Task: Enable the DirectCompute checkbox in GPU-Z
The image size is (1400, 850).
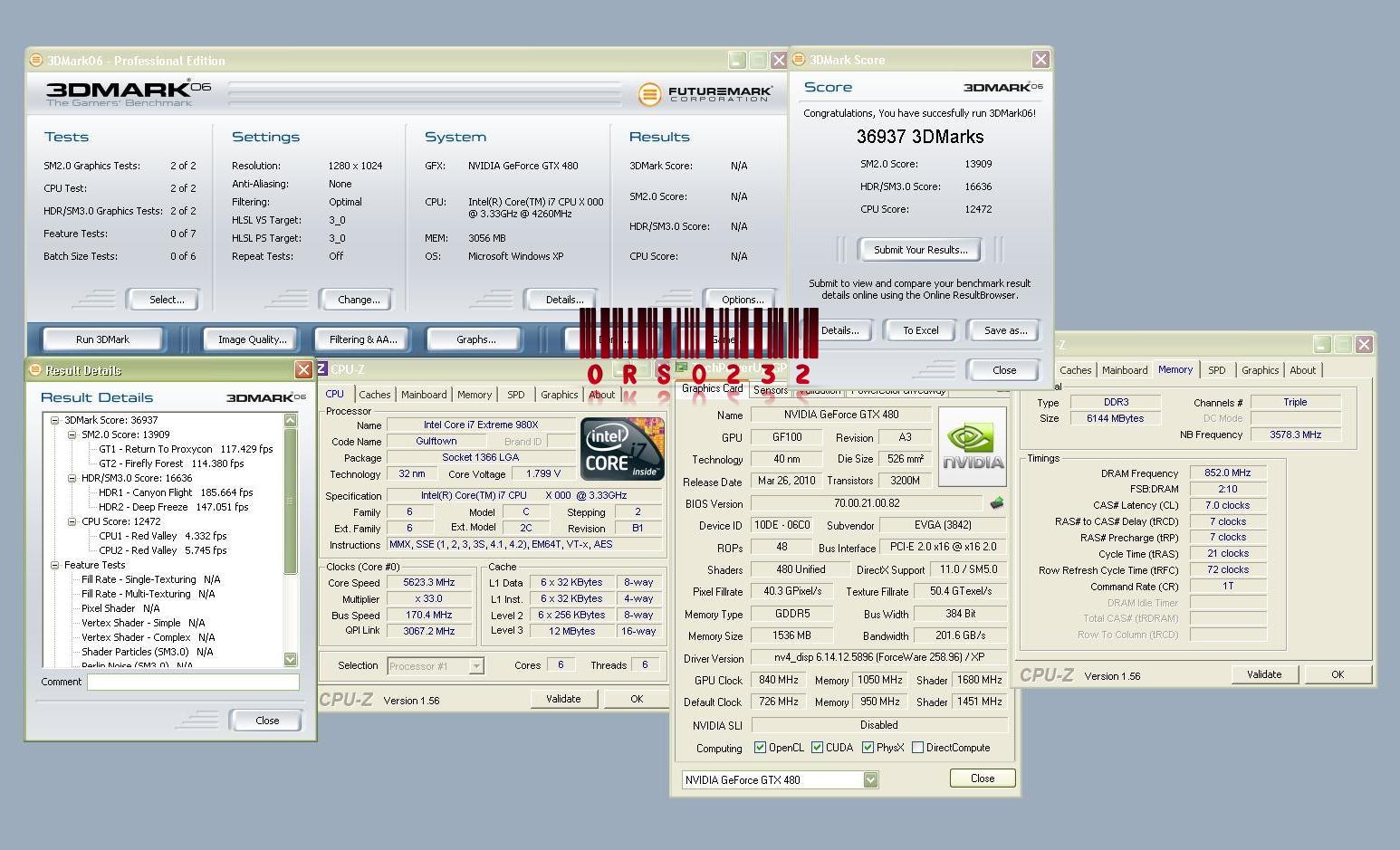Action: tap(917, 748)
